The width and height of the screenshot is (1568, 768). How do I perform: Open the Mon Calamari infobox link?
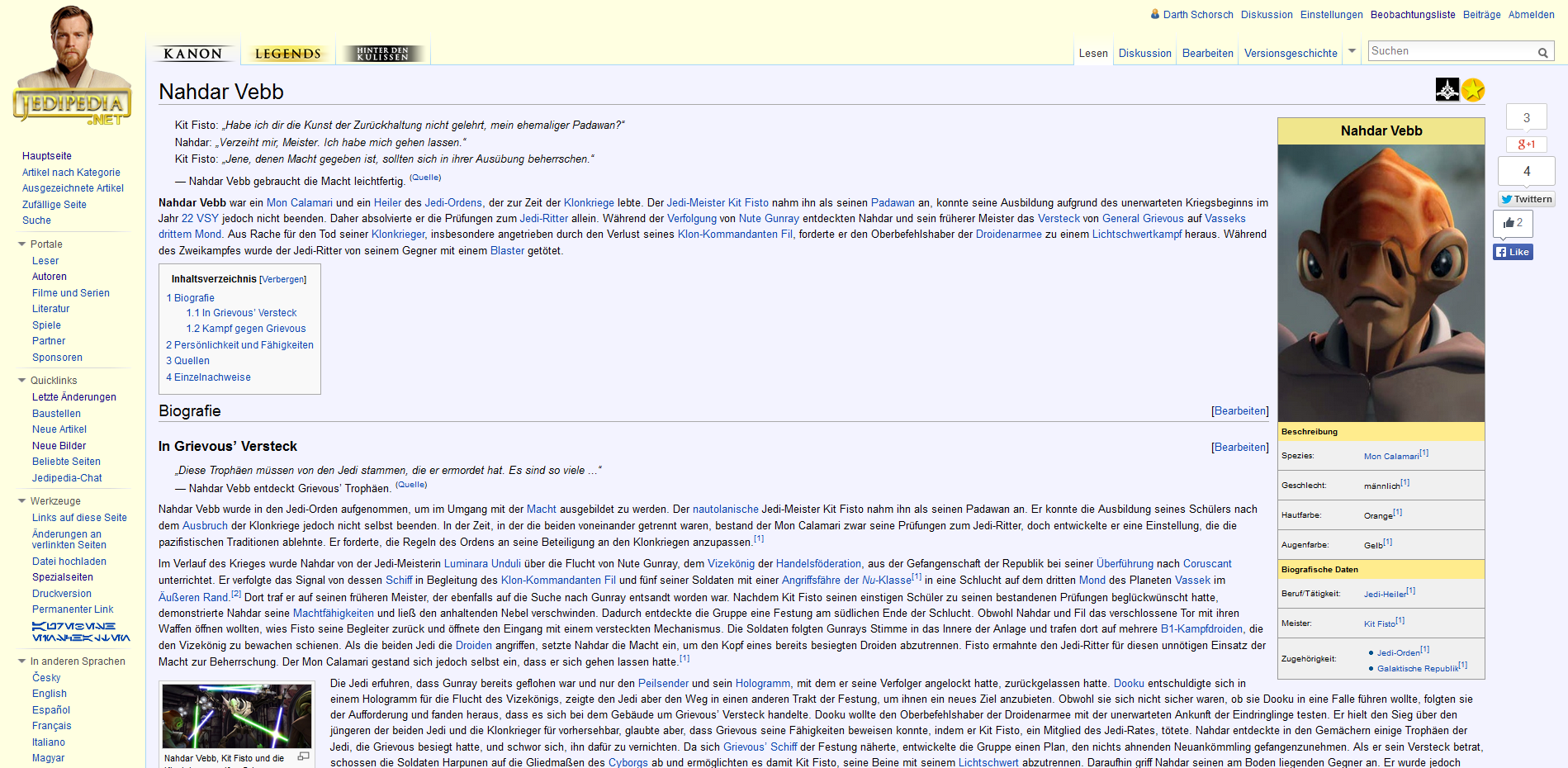click(1391, 457)
